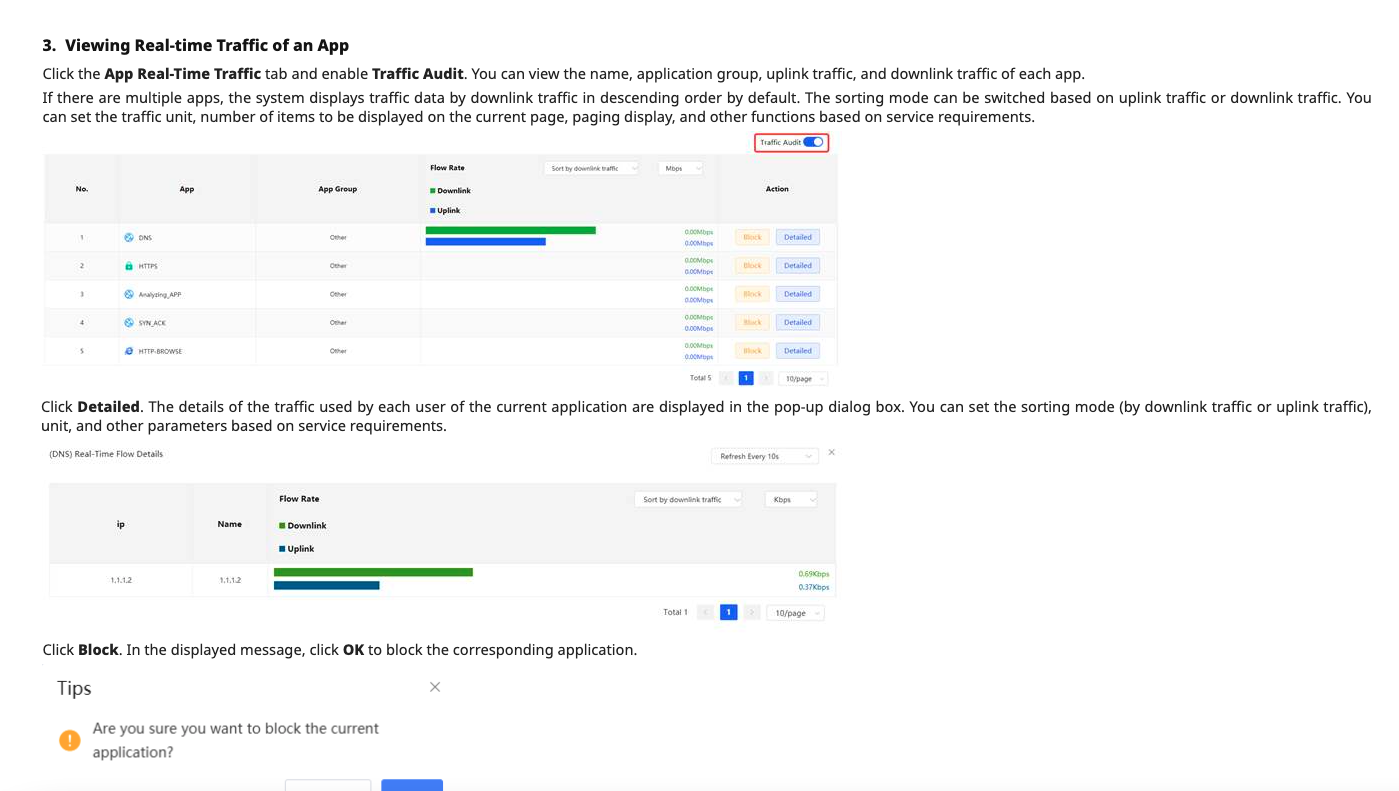Open the Kbps unit dropdown

pos(791,499)
